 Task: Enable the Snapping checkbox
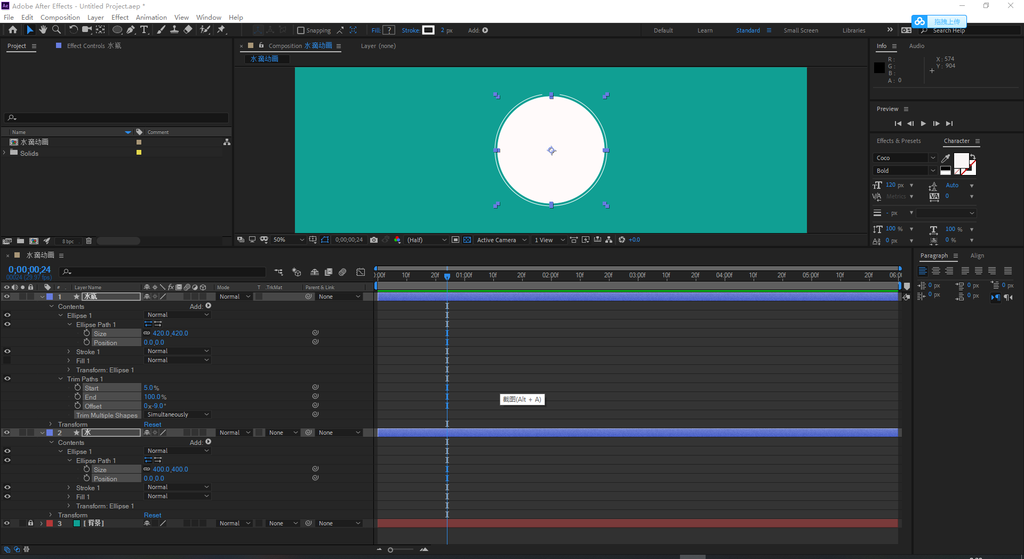(x=301, y=30)
